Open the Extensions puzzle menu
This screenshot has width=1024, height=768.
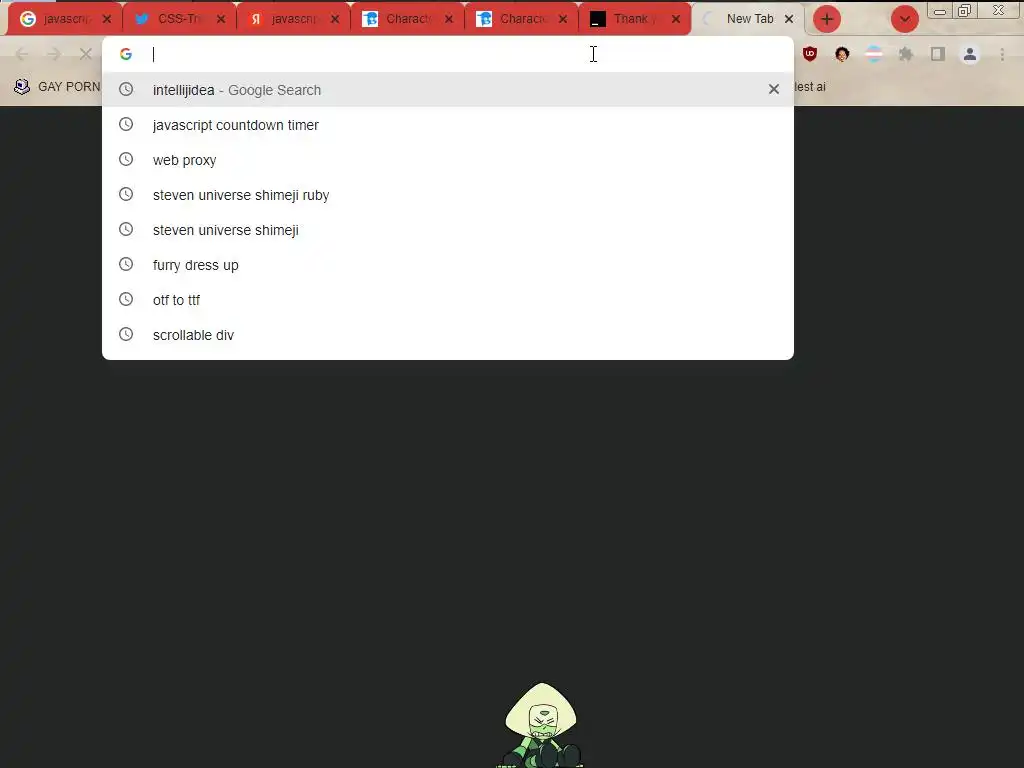tap(906, 54)
